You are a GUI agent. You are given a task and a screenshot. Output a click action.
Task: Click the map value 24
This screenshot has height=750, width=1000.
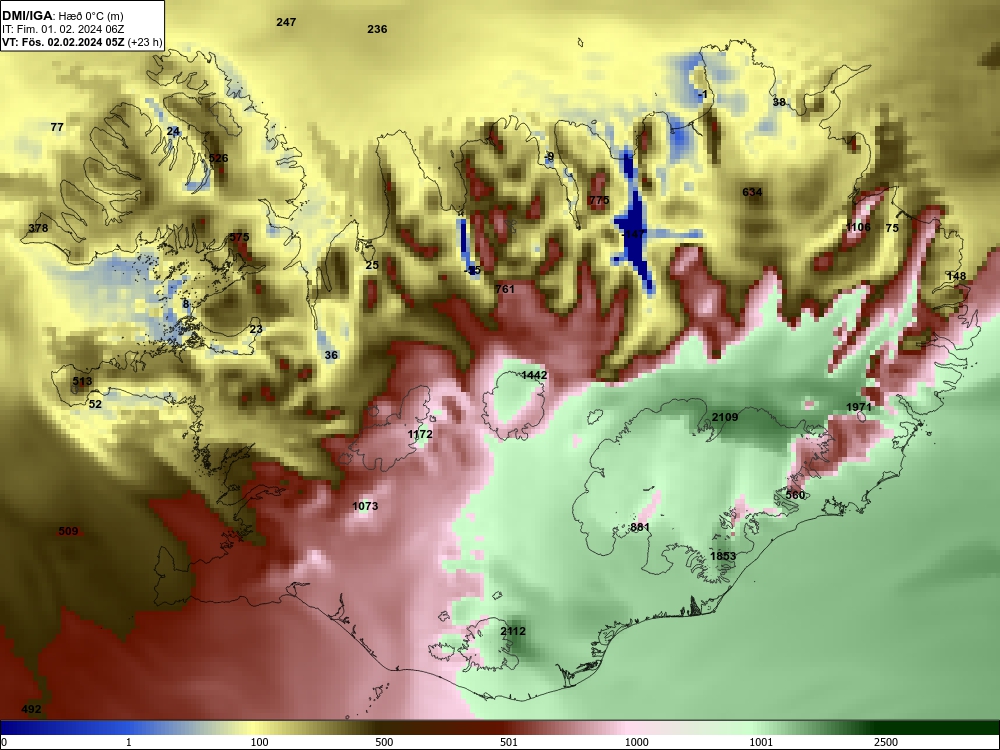[x=173, y=131]
